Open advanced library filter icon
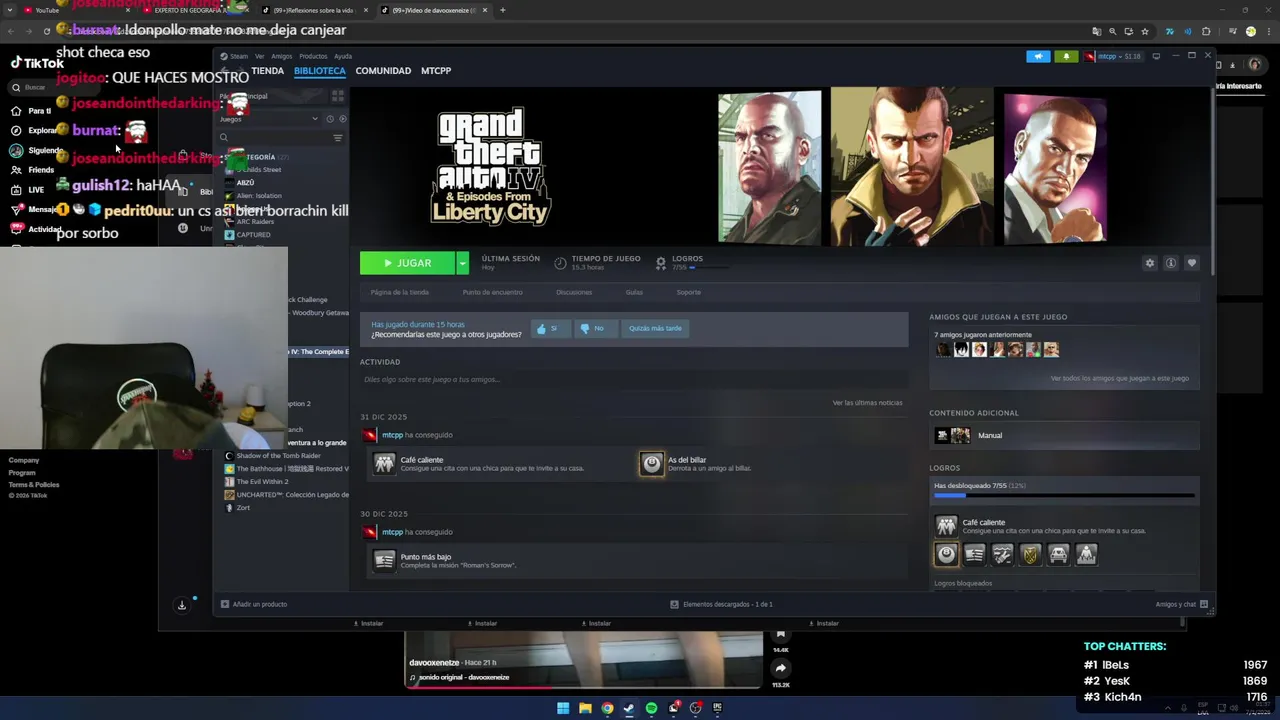The image size is (1280, 720). (x=338, y=138)
